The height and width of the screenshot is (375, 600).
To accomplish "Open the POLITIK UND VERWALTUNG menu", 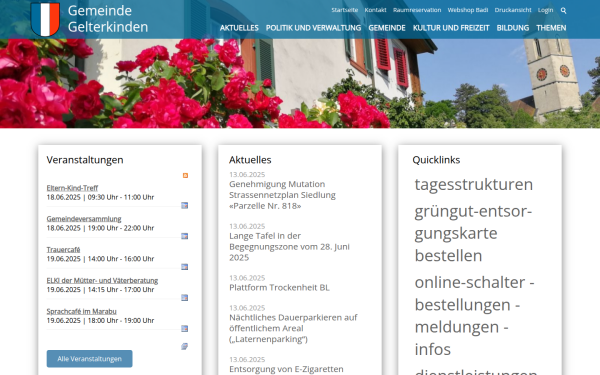I will point(313,28).
